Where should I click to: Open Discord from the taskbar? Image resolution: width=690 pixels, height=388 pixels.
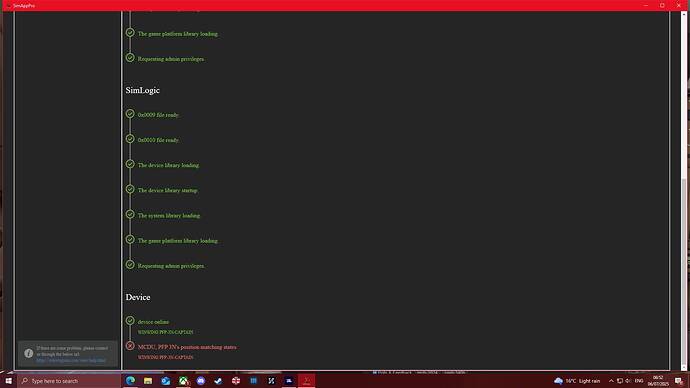(x=201, y=381)
